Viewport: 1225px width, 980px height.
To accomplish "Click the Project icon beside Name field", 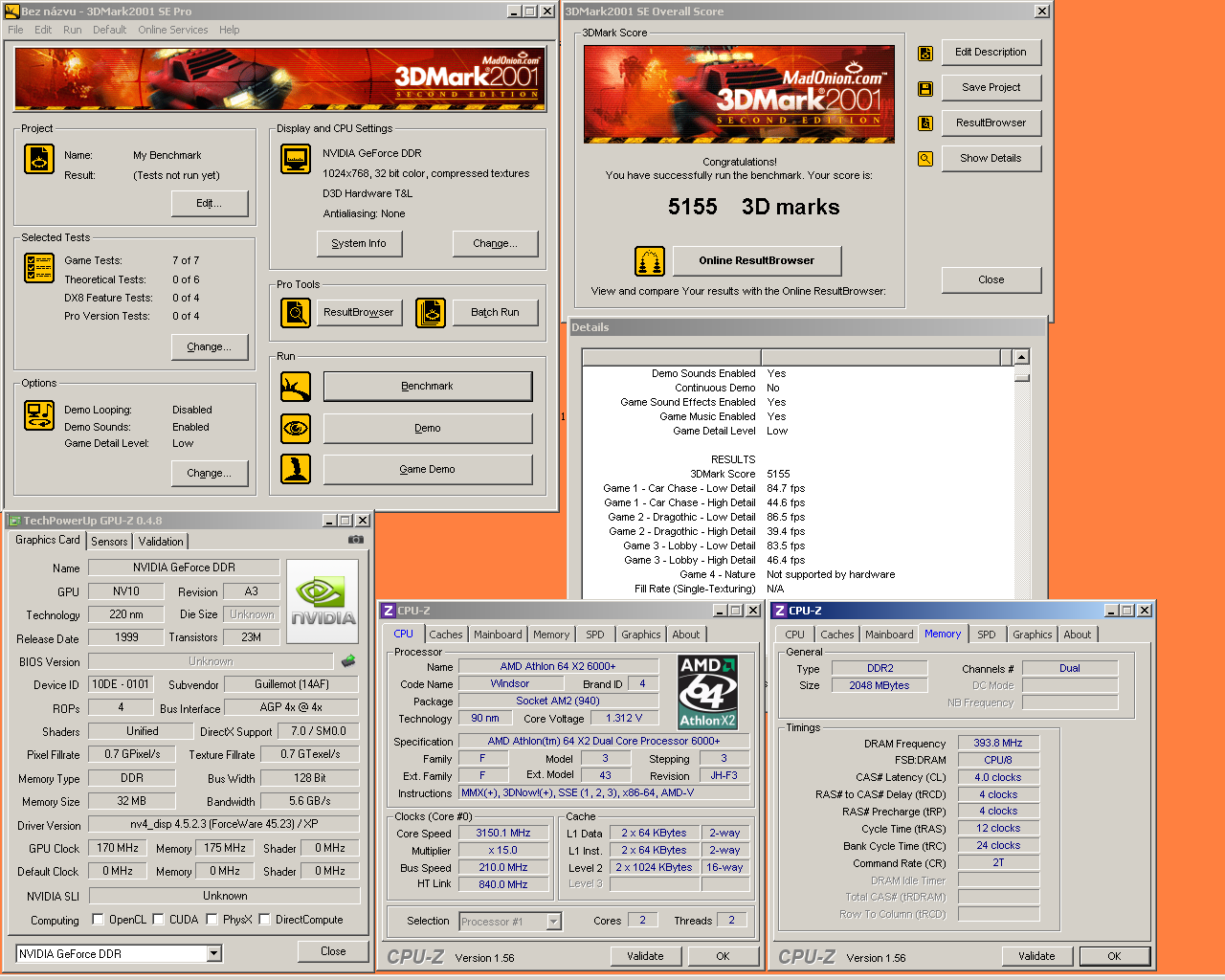I will tap(39, 159).
